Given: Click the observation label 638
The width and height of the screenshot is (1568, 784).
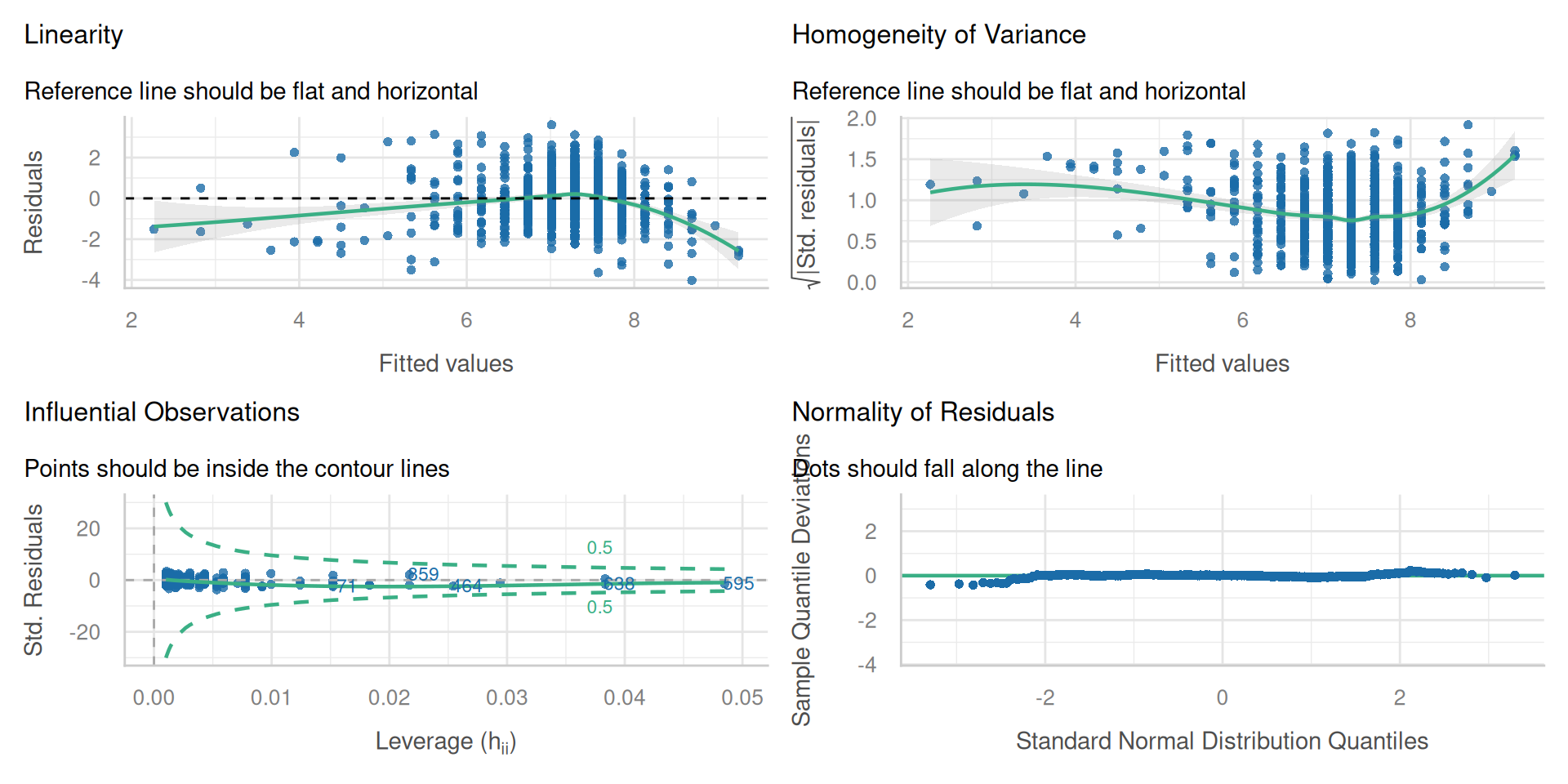Looking at the screenshot, I should coord(618,584).
